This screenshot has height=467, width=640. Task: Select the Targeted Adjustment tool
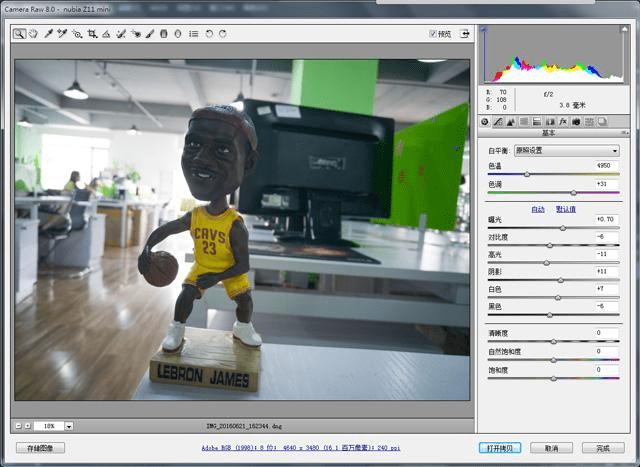[77, 34]
